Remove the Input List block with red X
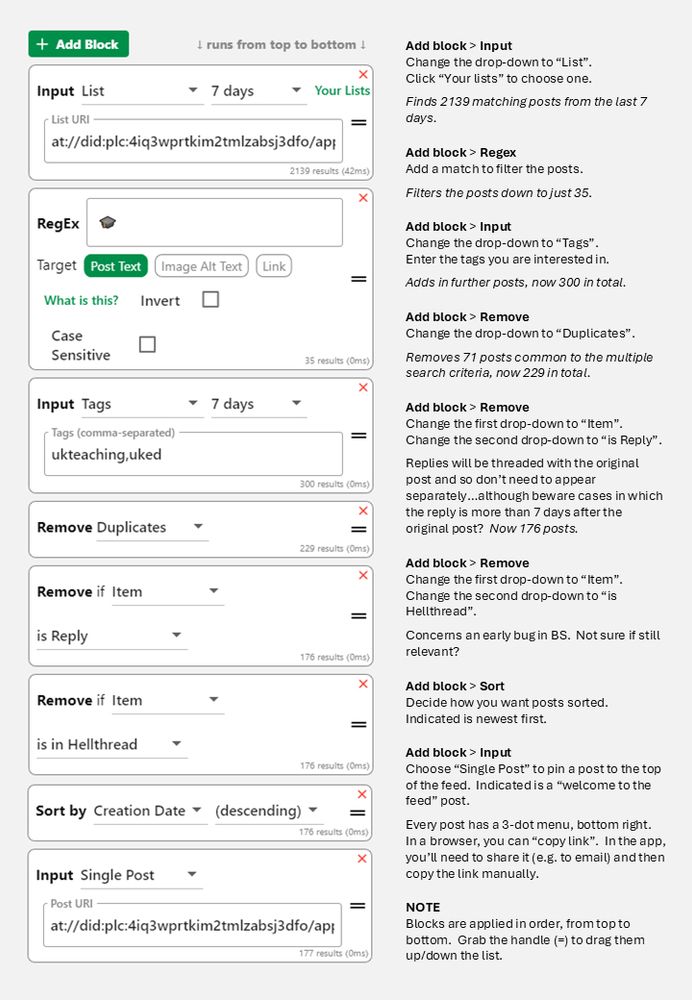Image resolution: width=692 pixels, height=1000 pixels. (x=363, y=75)
